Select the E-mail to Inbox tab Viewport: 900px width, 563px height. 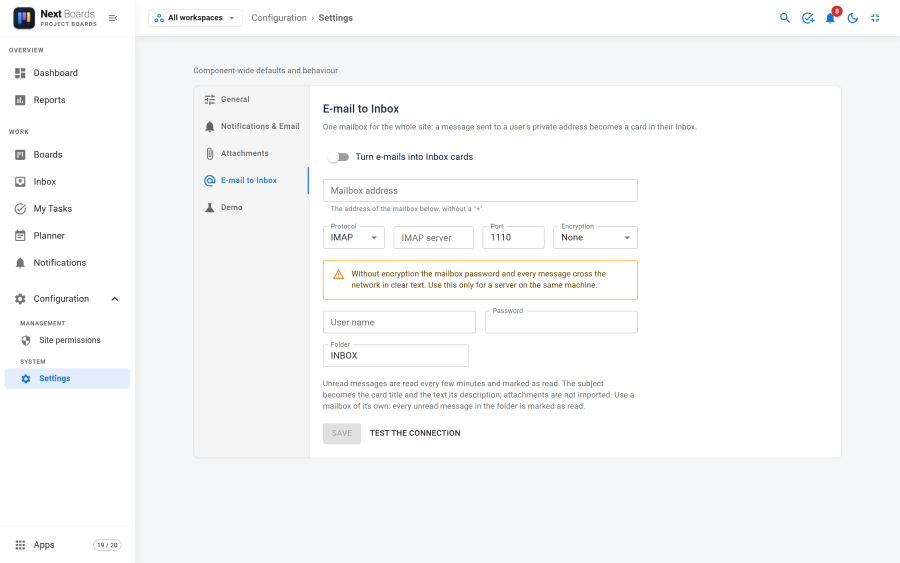pos(251,180)
